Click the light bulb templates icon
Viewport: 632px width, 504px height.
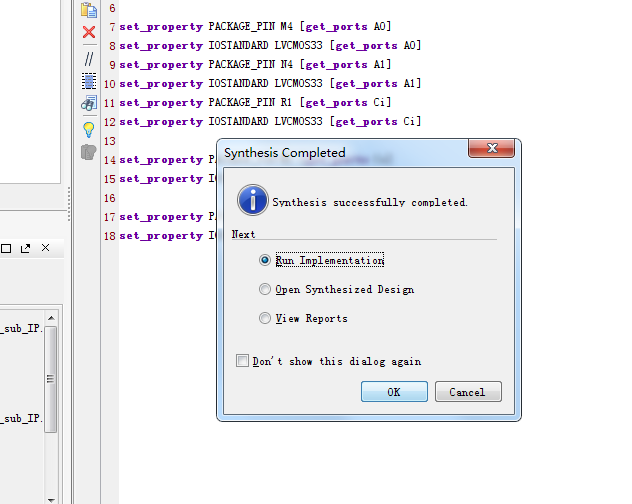click(88, 129)
